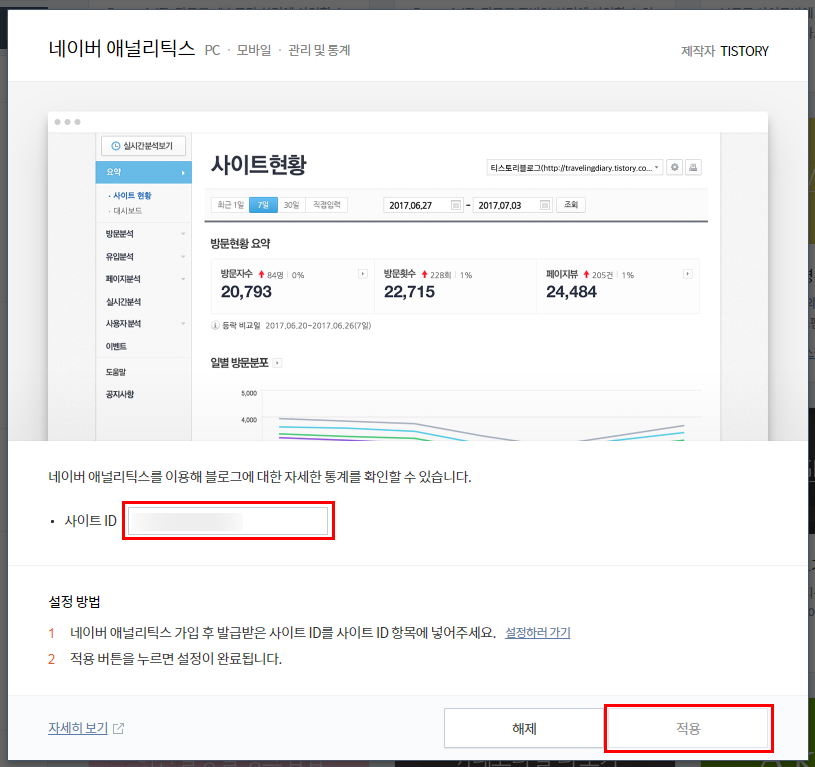
Task: Open the calendar icon for end date
Action: pos(545,205)
